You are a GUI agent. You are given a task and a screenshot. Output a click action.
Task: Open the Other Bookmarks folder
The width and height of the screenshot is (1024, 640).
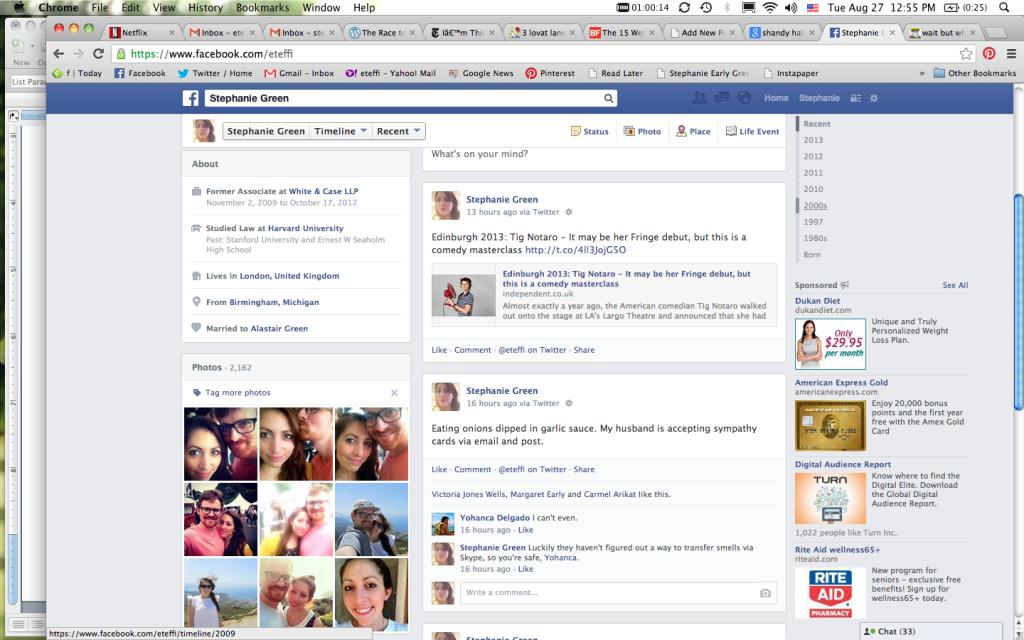coord(974,73)
